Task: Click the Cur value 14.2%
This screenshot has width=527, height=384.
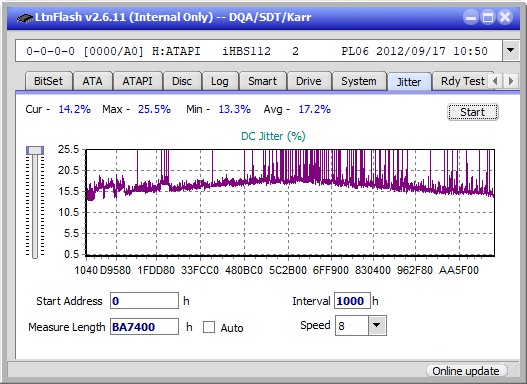Action: 75,109
